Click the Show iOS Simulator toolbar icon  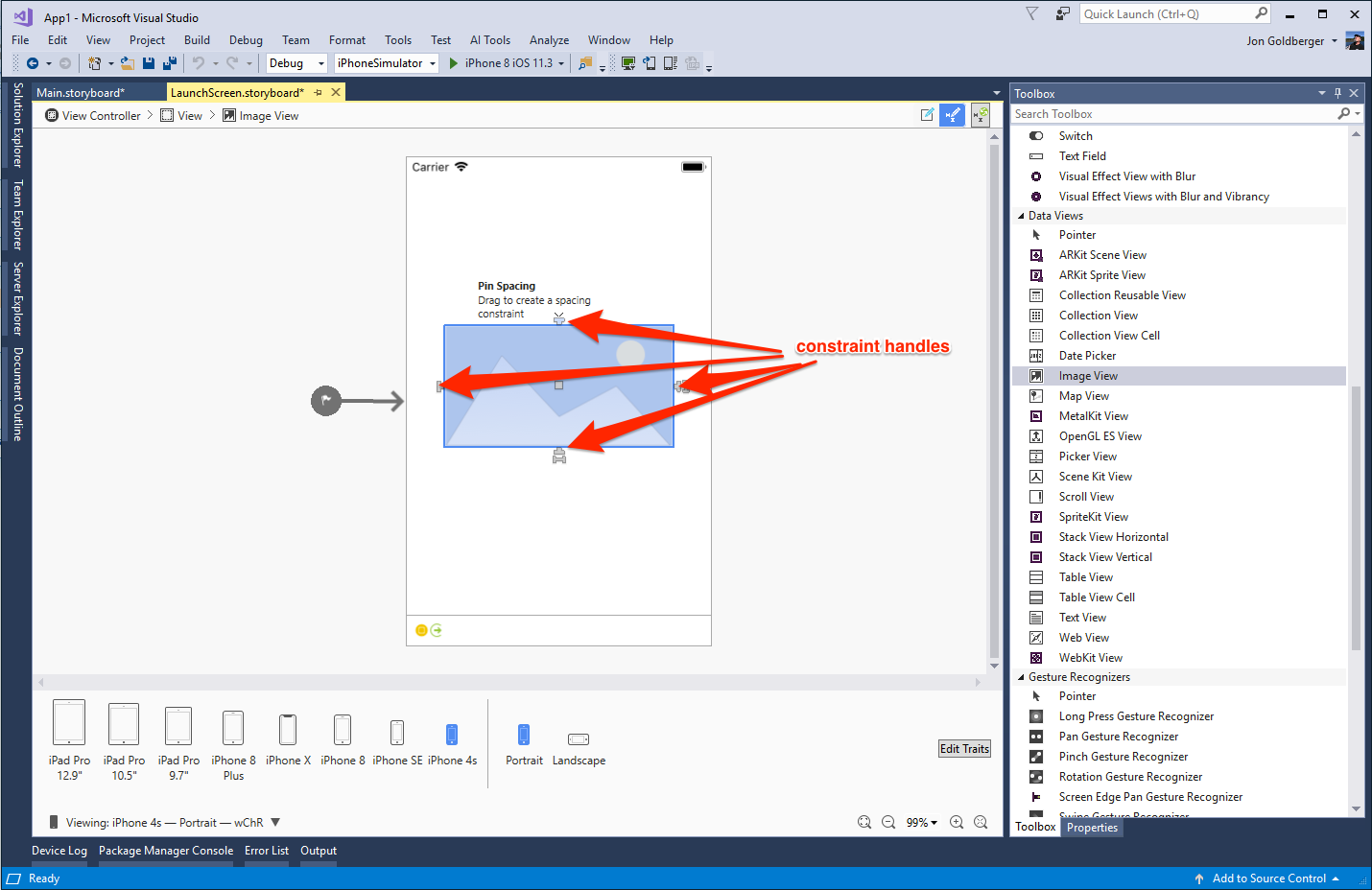pos(650,63)
